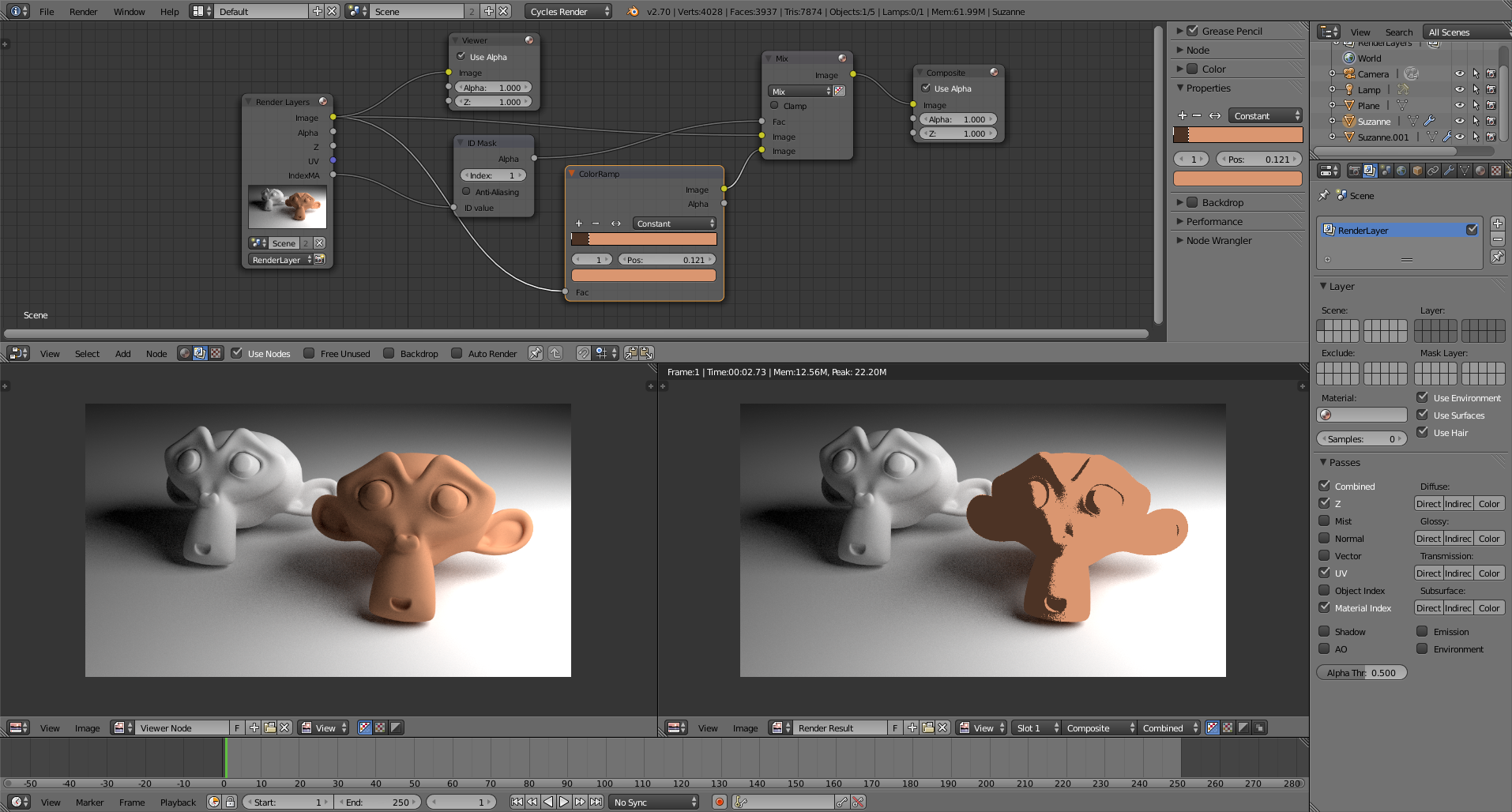The height and width of the screenshot is (812, 1512).
Task: Click the Diffuse Direct pass button
Action: click(x=1428, y=503)
